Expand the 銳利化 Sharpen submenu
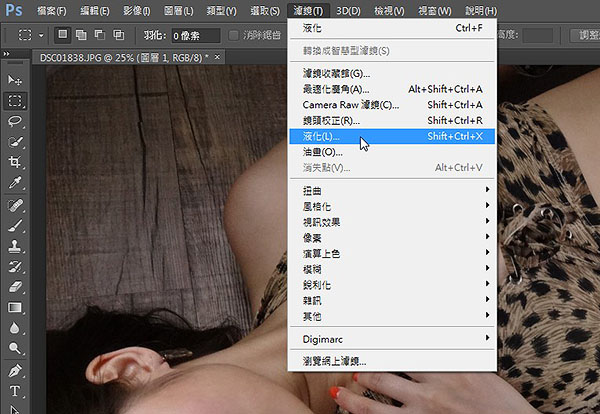 [392, 285]
